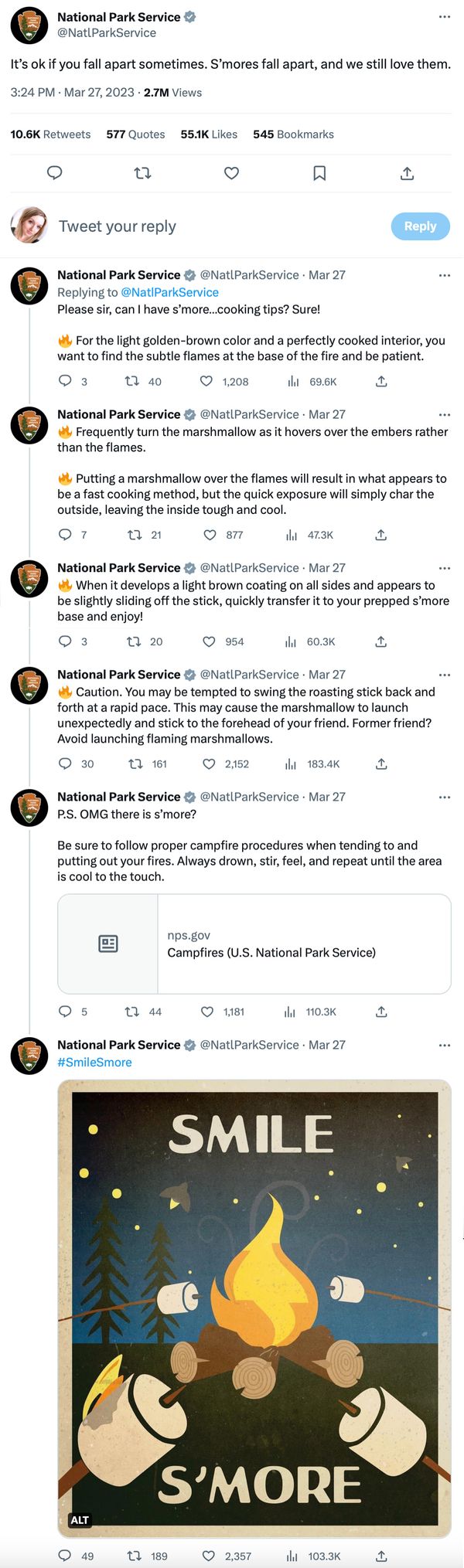View the 577 Quotes list

(135, 134)
